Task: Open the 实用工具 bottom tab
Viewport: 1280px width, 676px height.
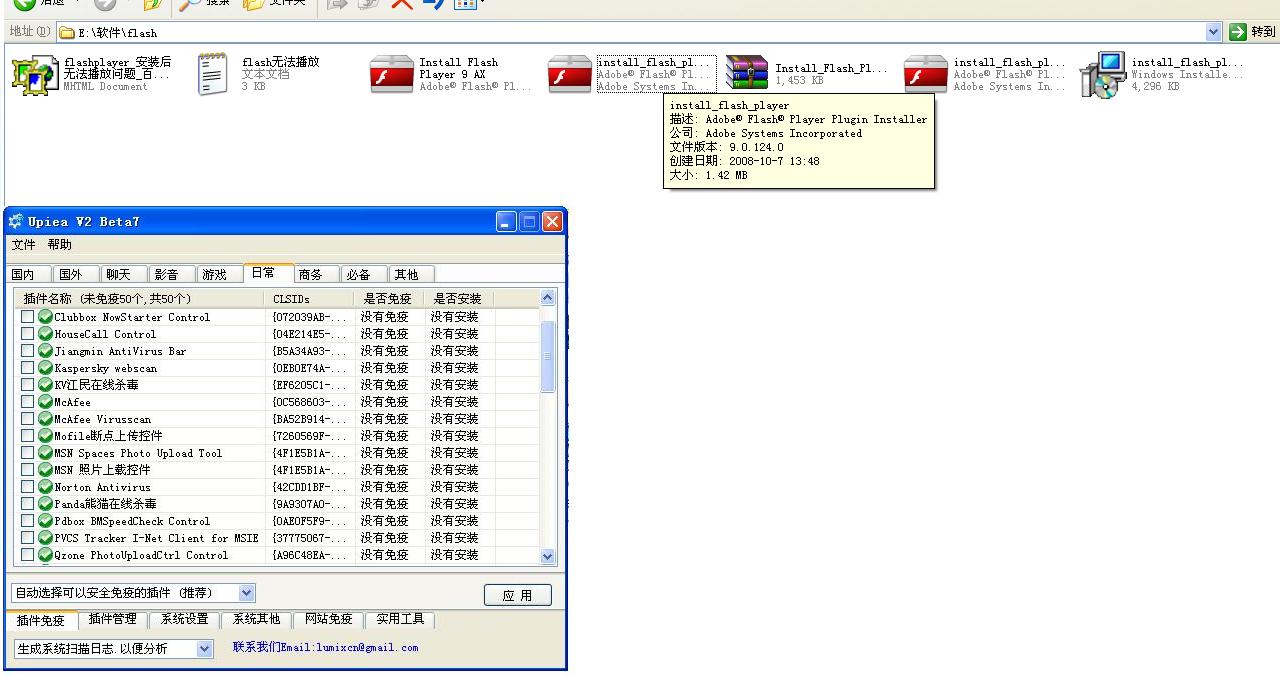Action: [x=400, y=620]
